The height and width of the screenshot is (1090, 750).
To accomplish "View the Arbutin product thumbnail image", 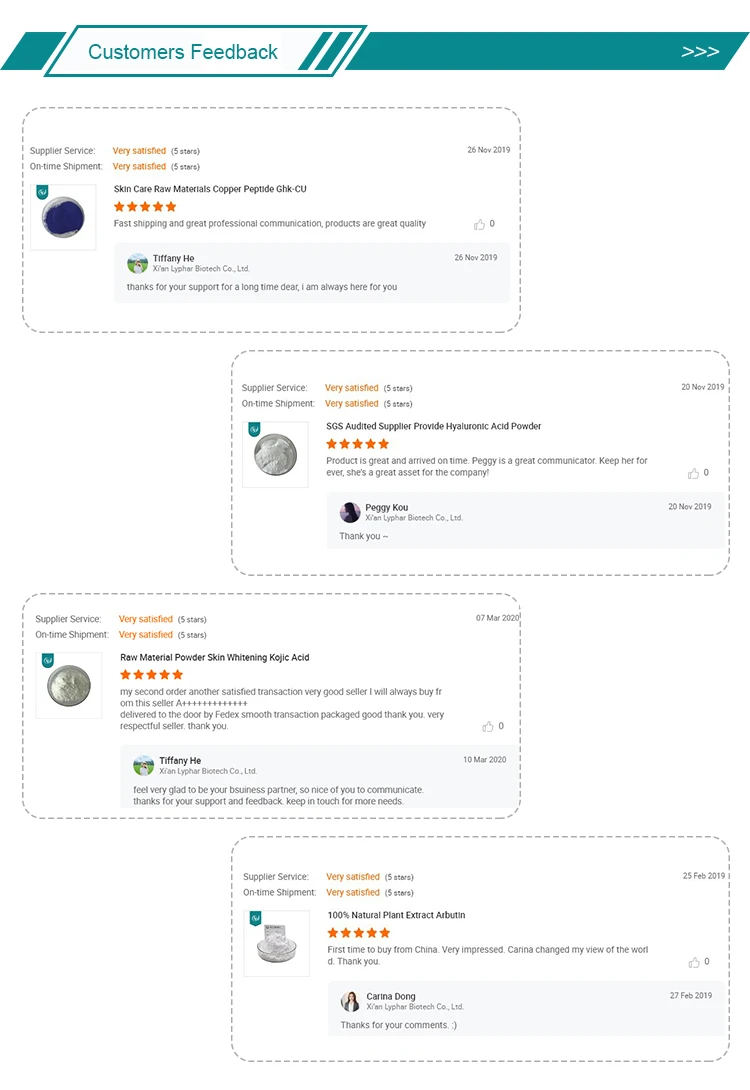I will (277, 943).
